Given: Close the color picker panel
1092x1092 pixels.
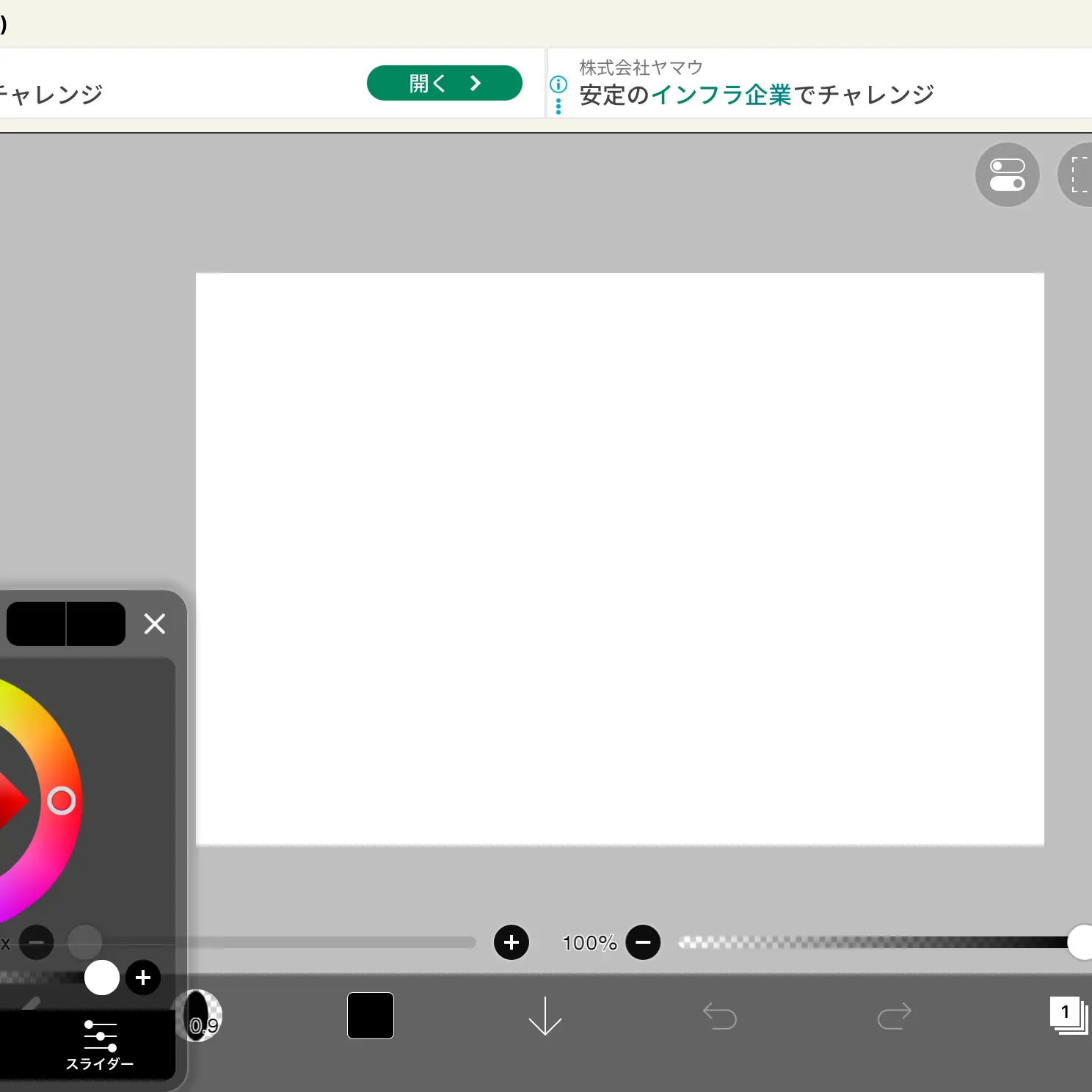Looking at the screenshot, I should pos(155,624).
